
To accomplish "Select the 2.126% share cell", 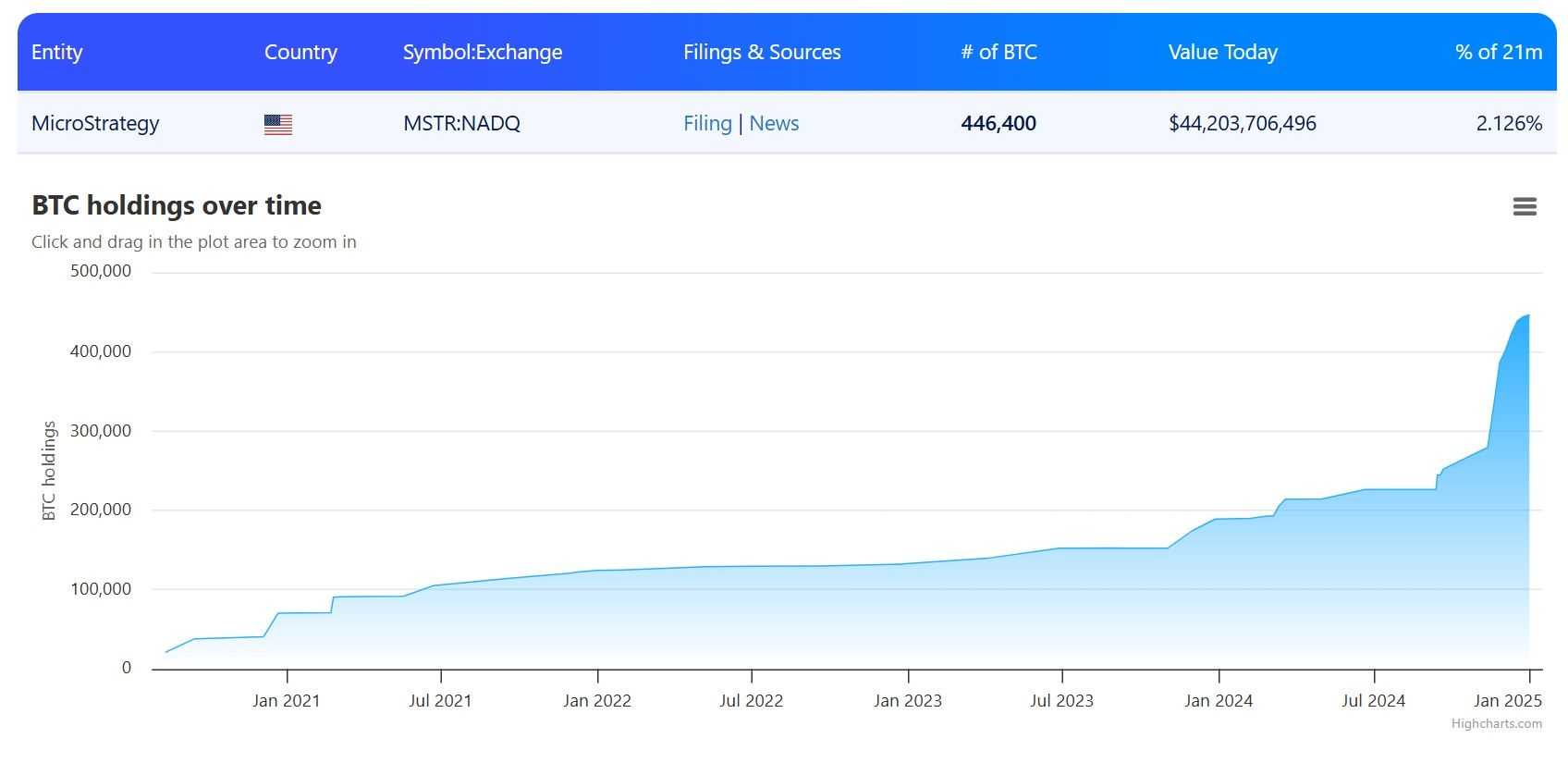I will [1509, 123].
